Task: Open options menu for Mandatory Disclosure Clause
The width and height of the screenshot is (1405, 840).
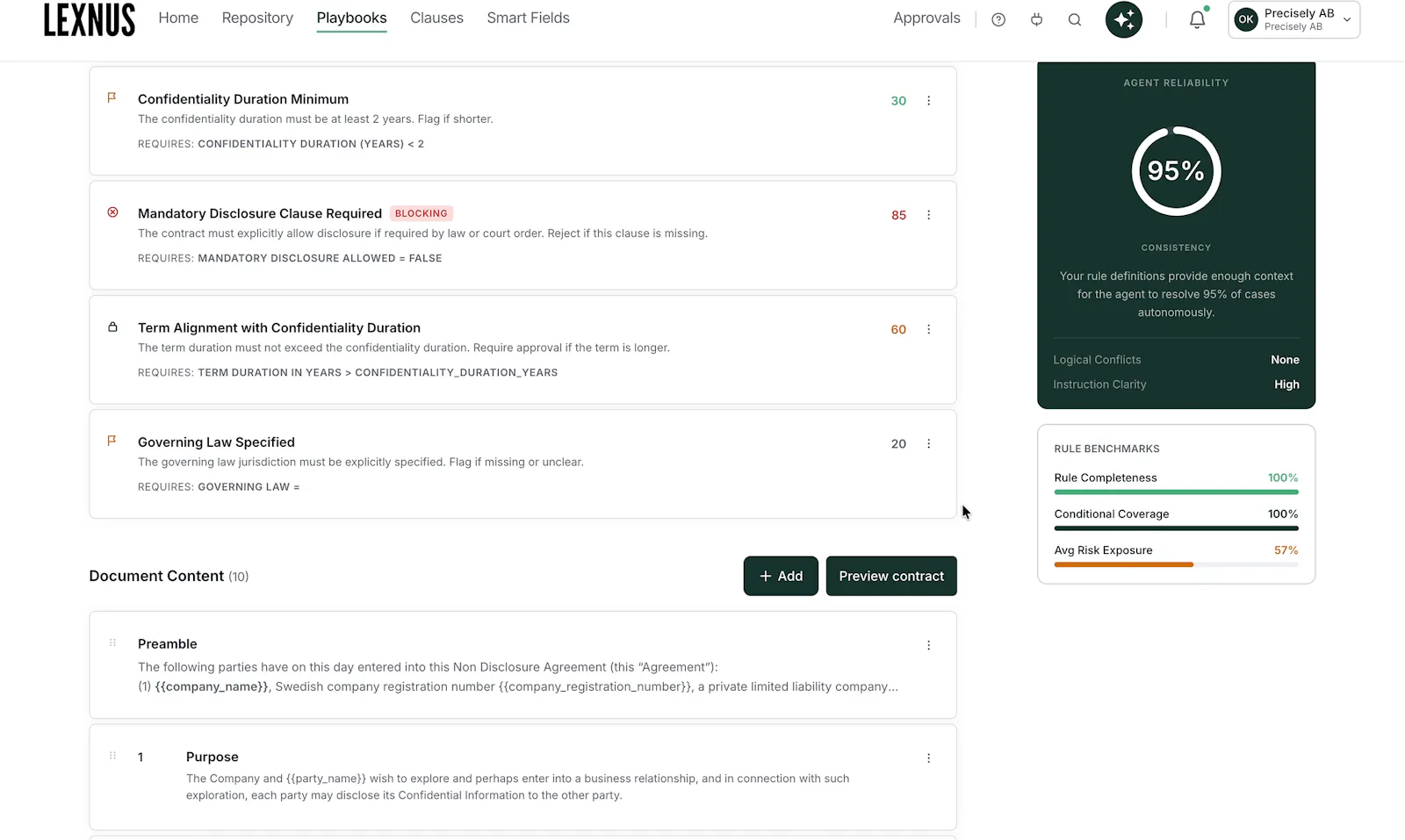Action: point(929,215)
